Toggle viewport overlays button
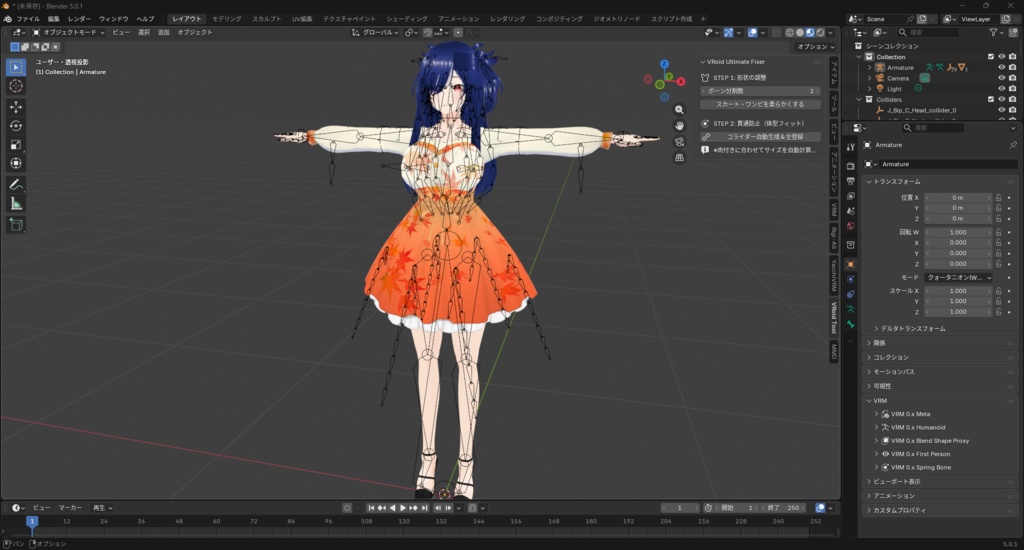The height and width of the screenshot is (550, 1024). (x=752, y=32)
